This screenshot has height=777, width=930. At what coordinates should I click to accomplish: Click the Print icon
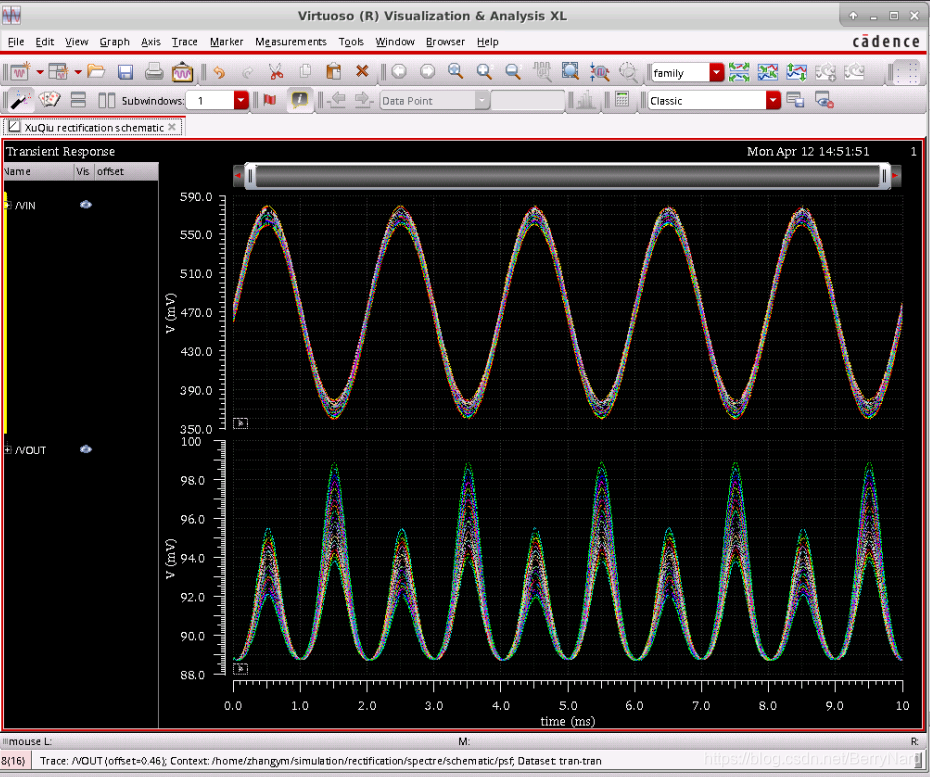[x=154, y=72]
